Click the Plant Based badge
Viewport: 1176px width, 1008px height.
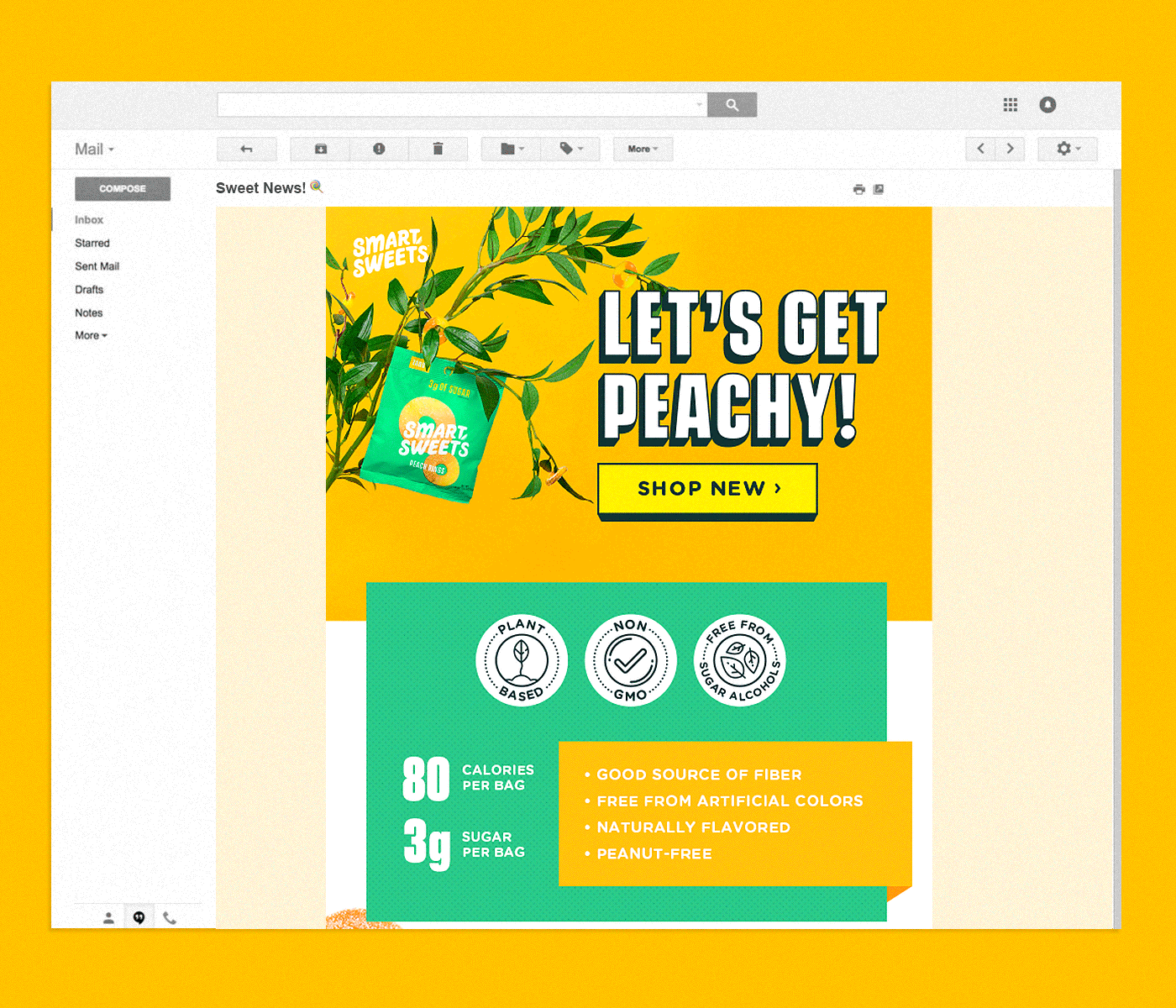point(522,660)
